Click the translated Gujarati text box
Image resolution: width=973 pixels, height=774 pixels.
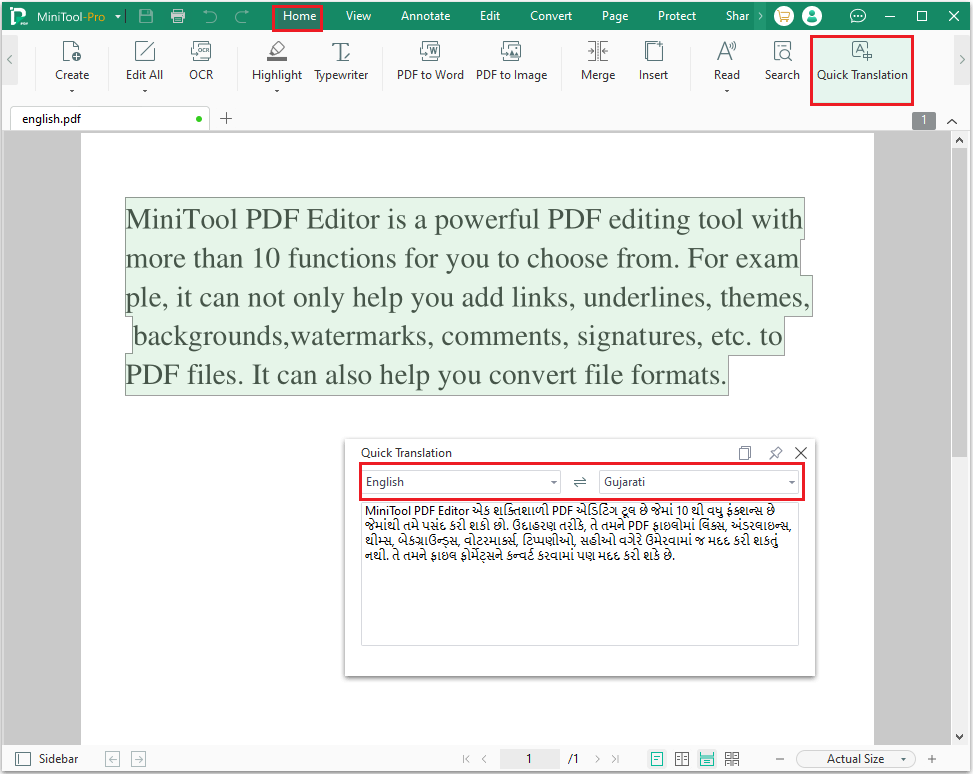580,574
